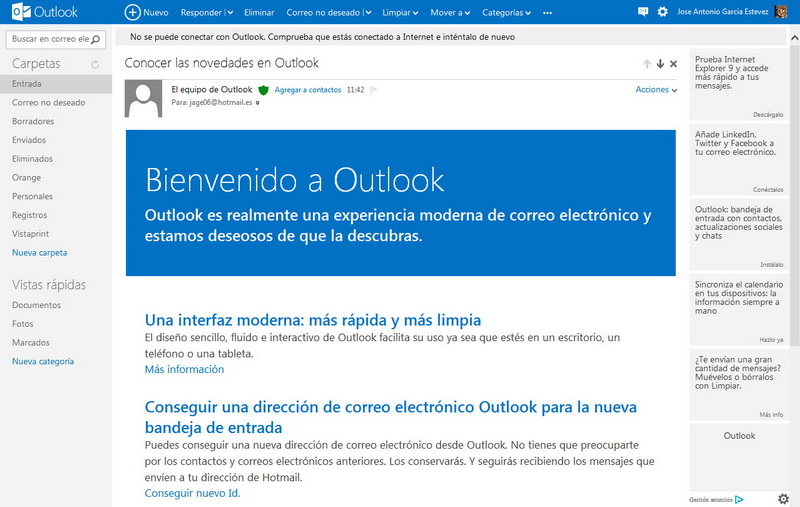800x507 pixels.
Task: Expand the Responder dropdown arrow
Action: [230, 13]
